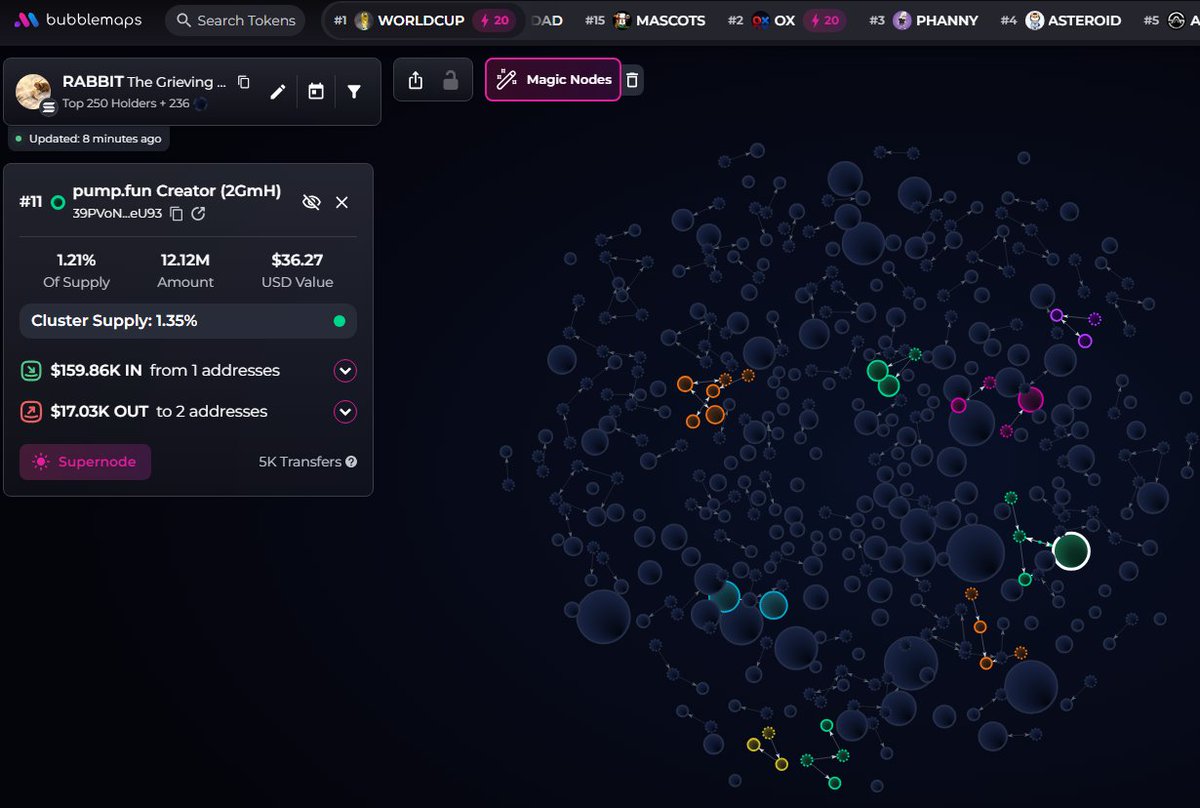The image size is (1200, 808).
Task: Copy the 39PVoN...eU93 wallet address
Action: coord(177,214)
